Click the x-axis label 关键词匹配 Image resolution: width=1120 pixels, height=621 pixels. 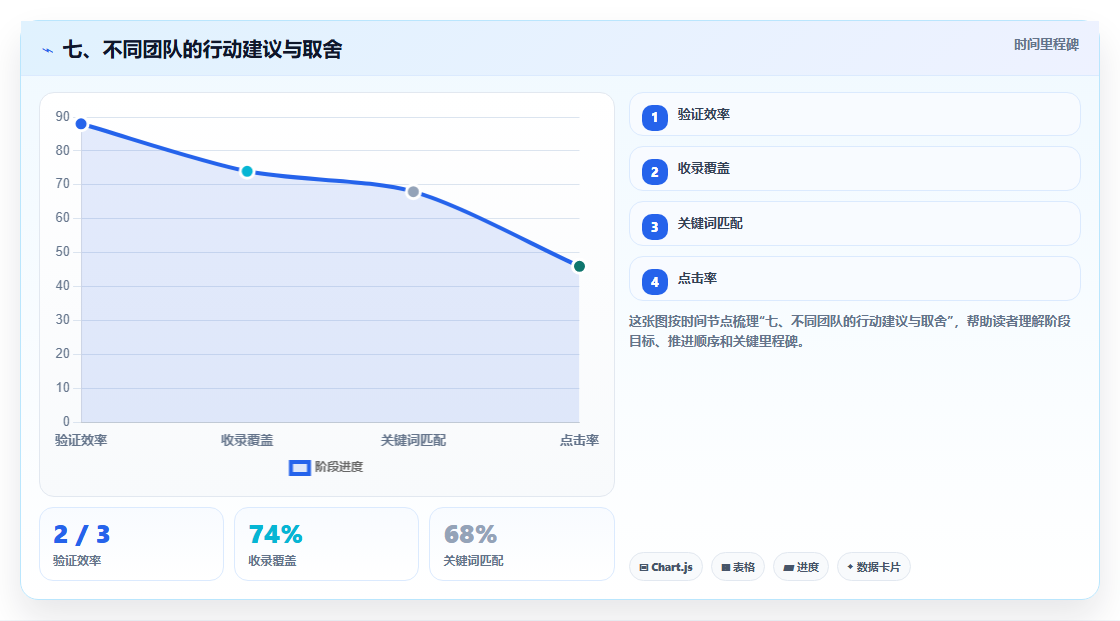tap(413, 440)
